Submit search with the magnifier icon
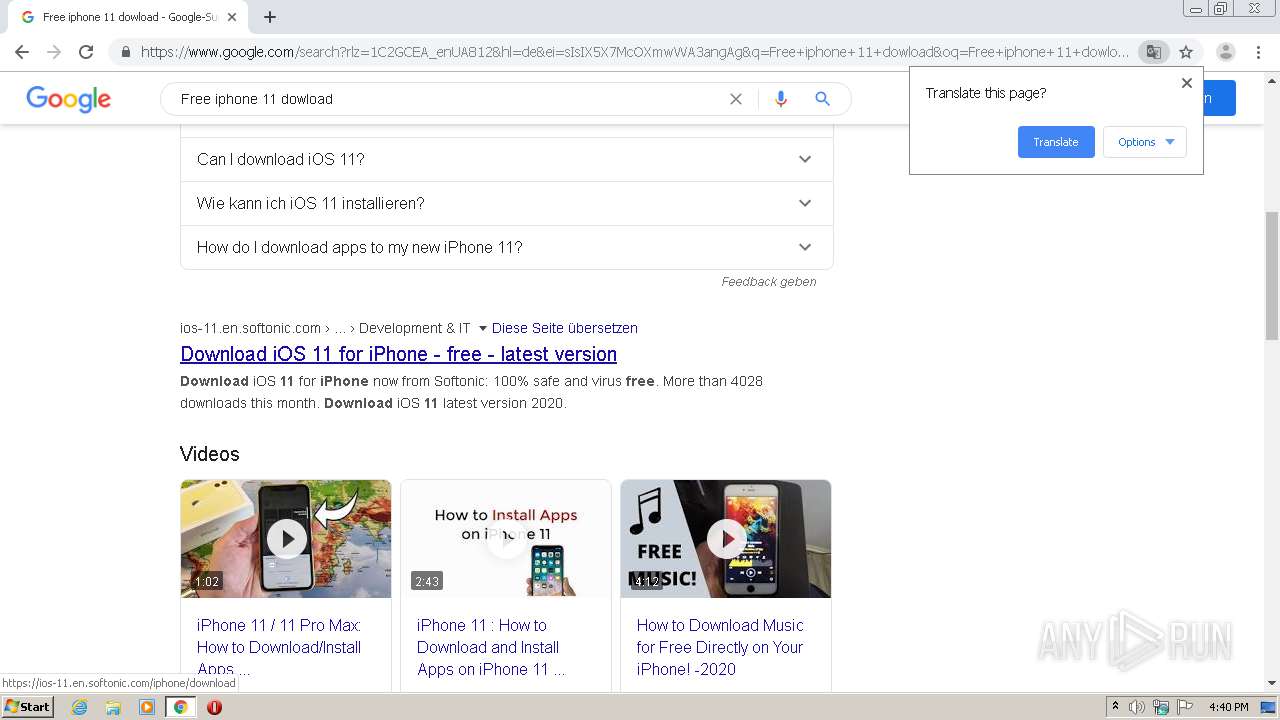 point(822,99)
